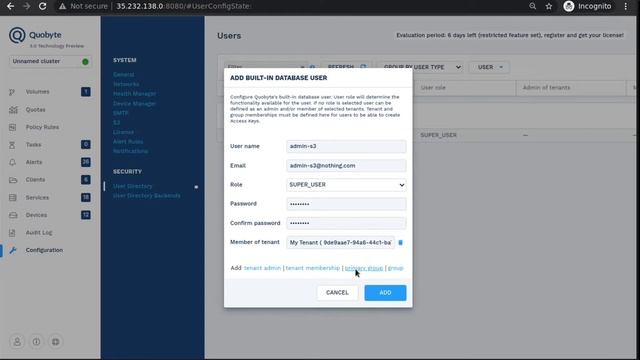Reload the page with browser refresh icon

coord(42,6)
